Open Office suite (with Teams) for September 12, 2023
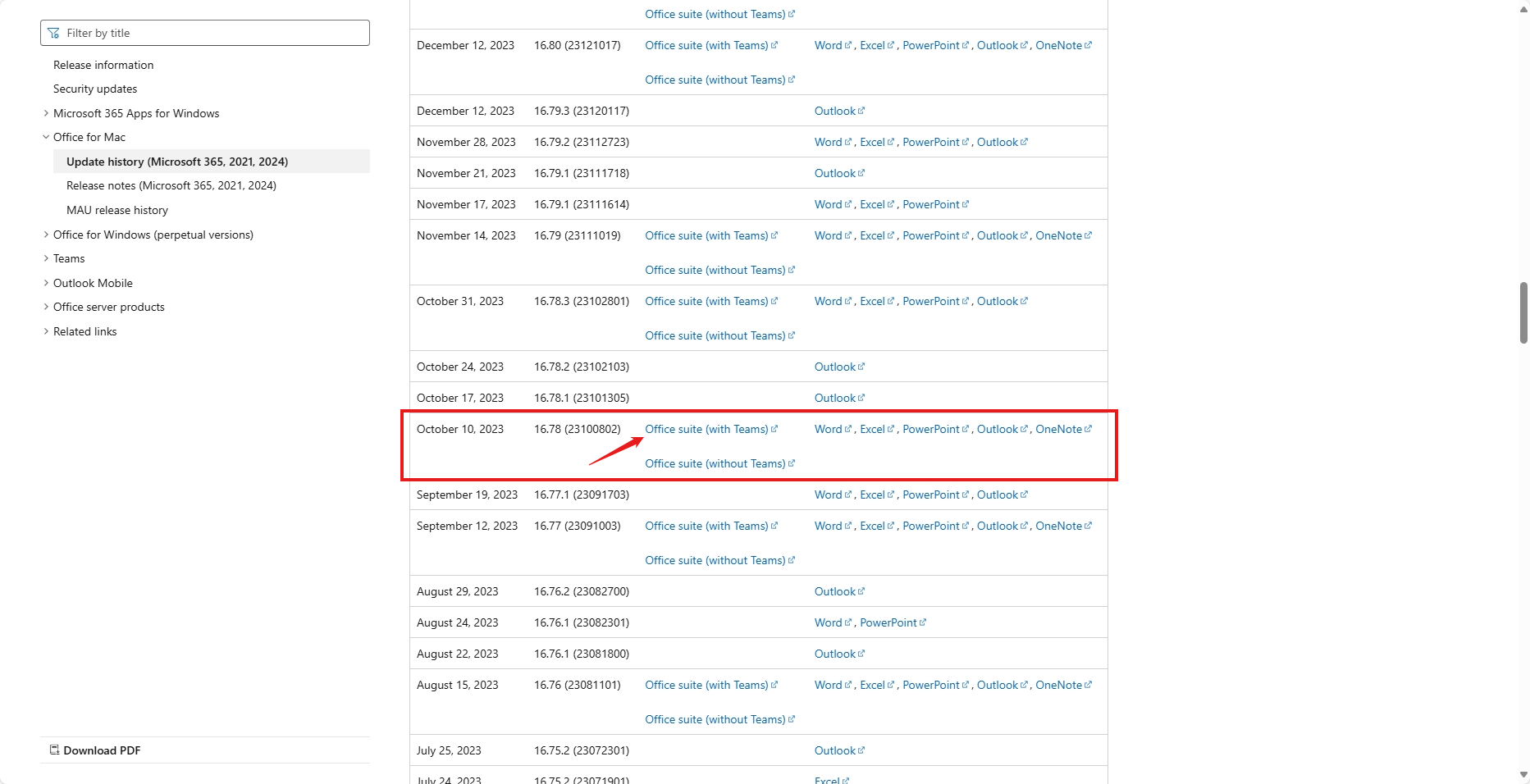This screenshot has height=784, width=1530. (x=711, y=526)
